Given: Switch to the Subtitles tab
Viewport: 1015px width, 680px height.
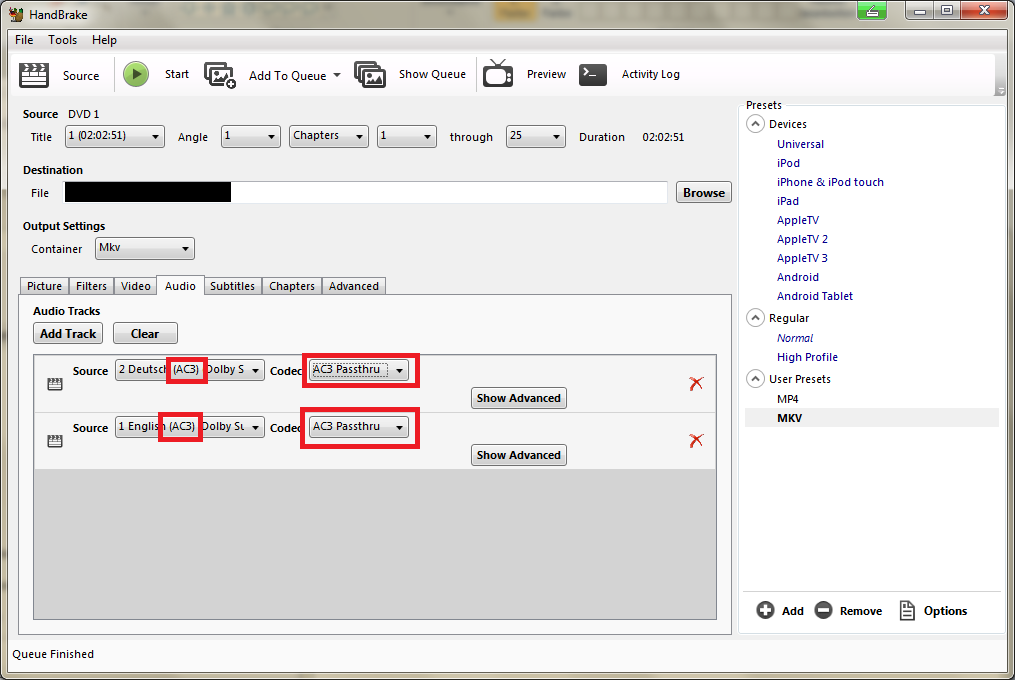Looking at the screenshot, I should tap(232, 286).
